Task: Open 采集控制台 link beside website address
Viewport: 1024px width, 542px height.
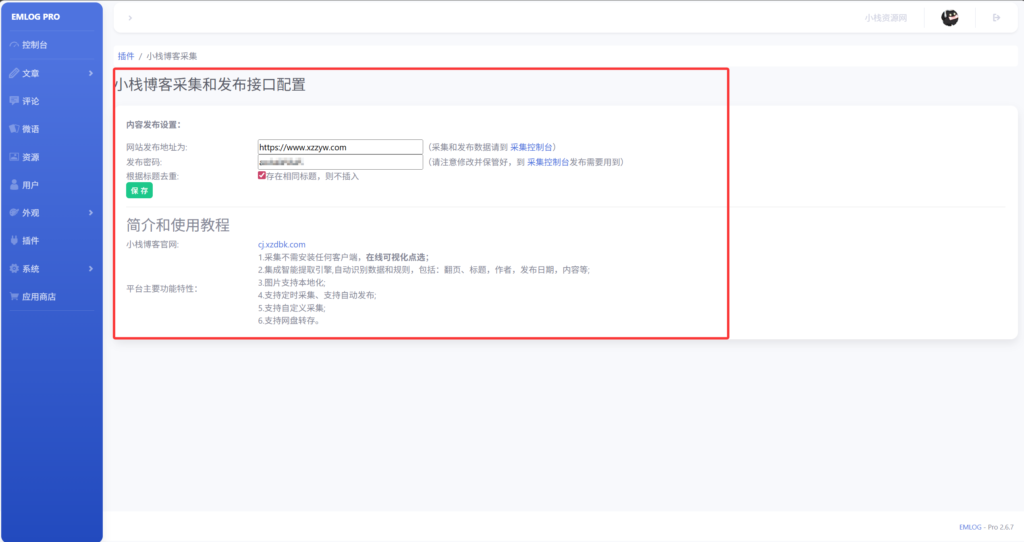Action: 531,148
